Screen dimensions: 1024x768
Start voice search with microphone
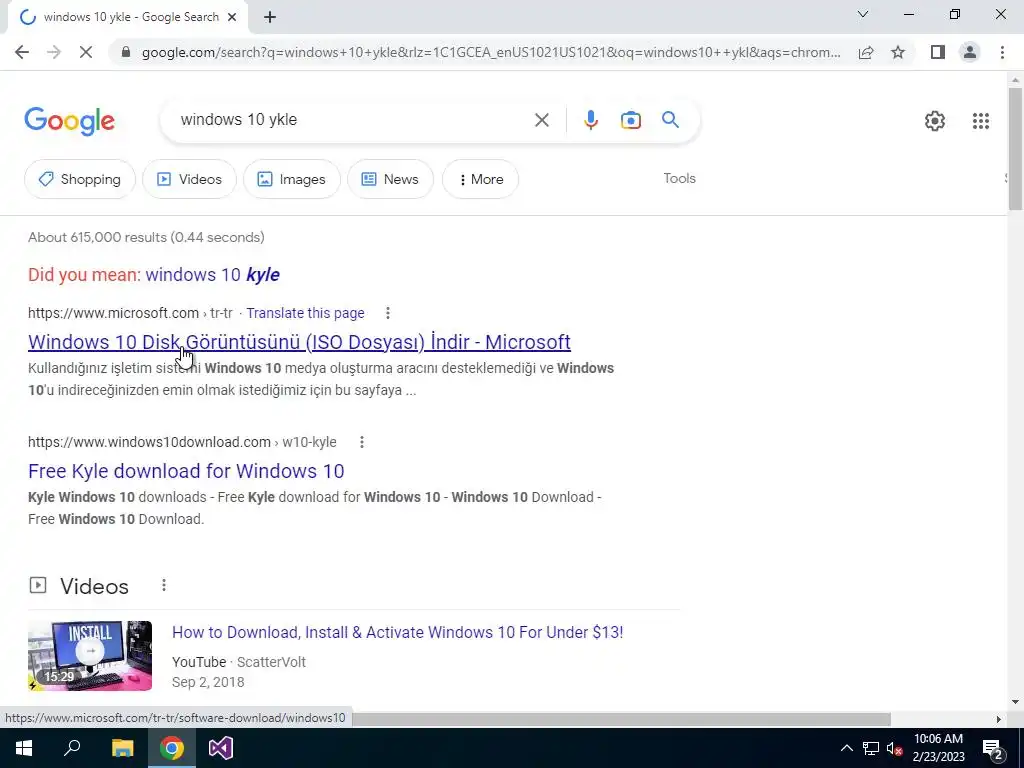pyautogui.click(x=590, y=120)
